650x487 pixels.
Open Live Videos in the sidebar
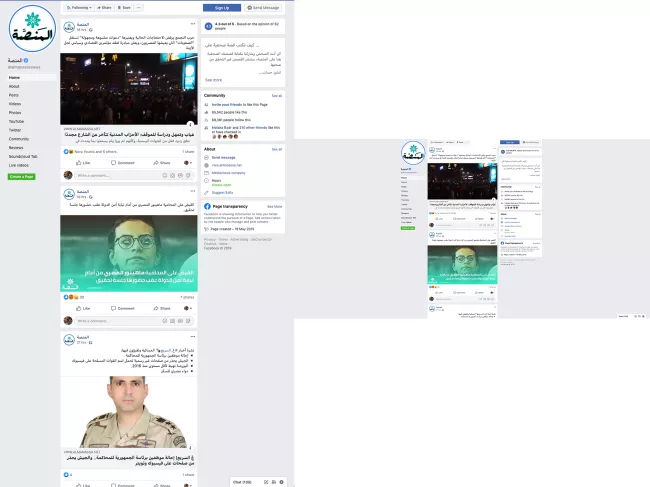point(19,165)
